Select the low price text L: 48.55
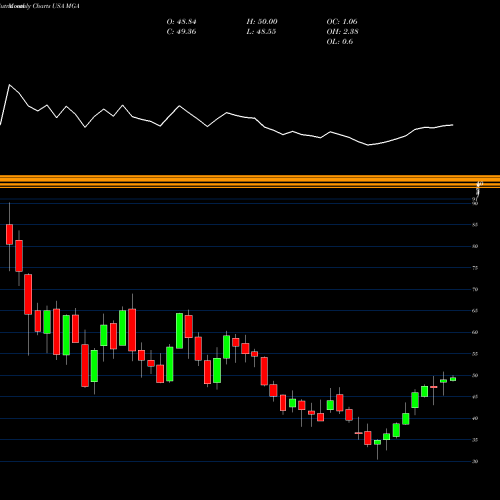This screenshot has width=500, height=500. point(261,32)
